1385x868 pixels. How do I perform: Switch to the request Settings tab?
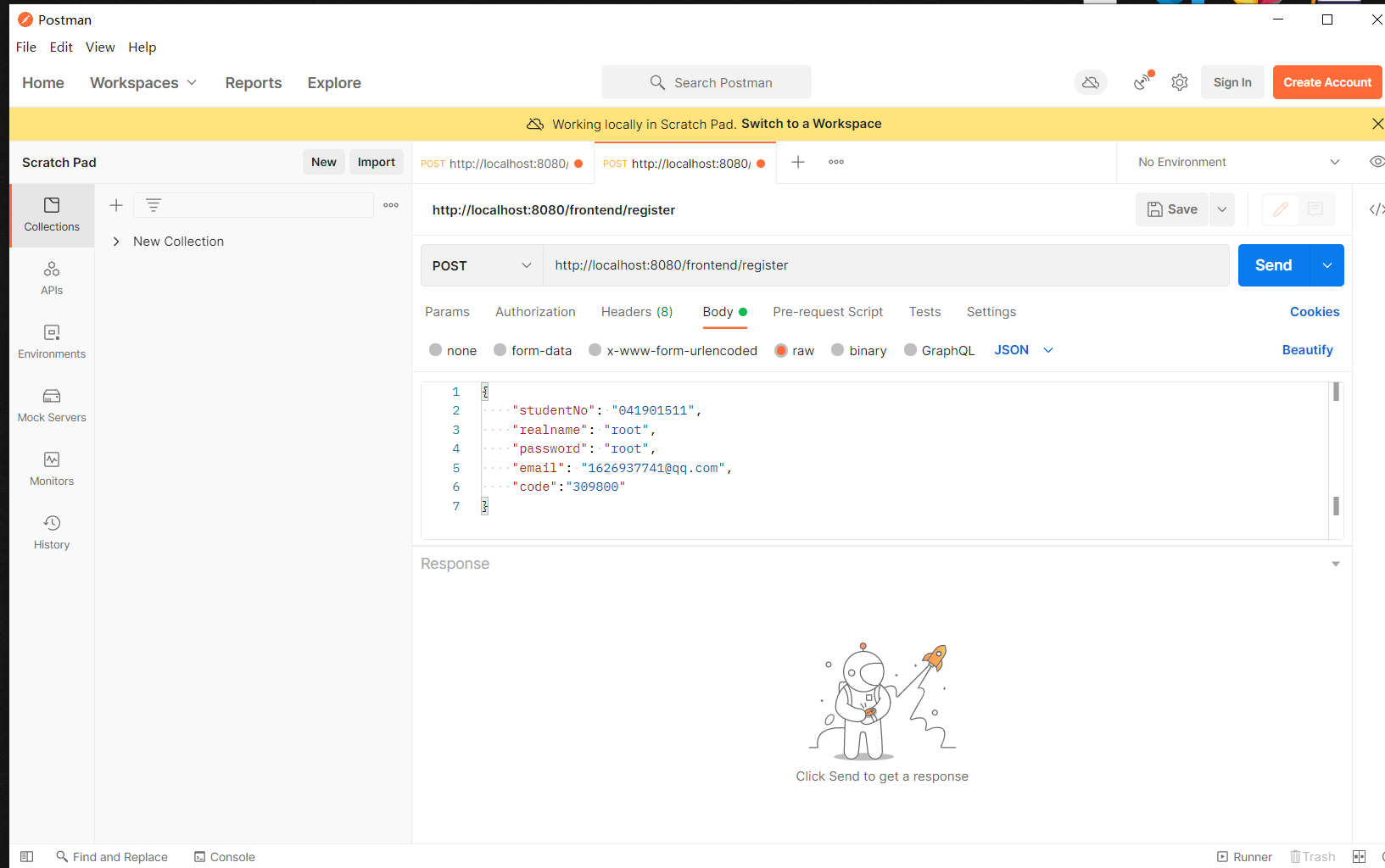tap(991, 312)
